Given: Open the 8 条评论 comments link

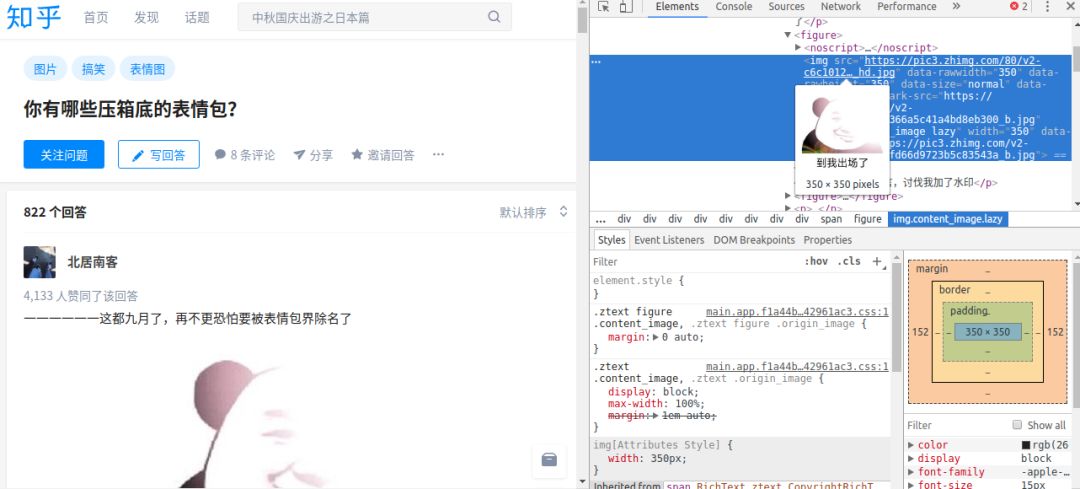Looking at the screenshot, I should [245, 155].
